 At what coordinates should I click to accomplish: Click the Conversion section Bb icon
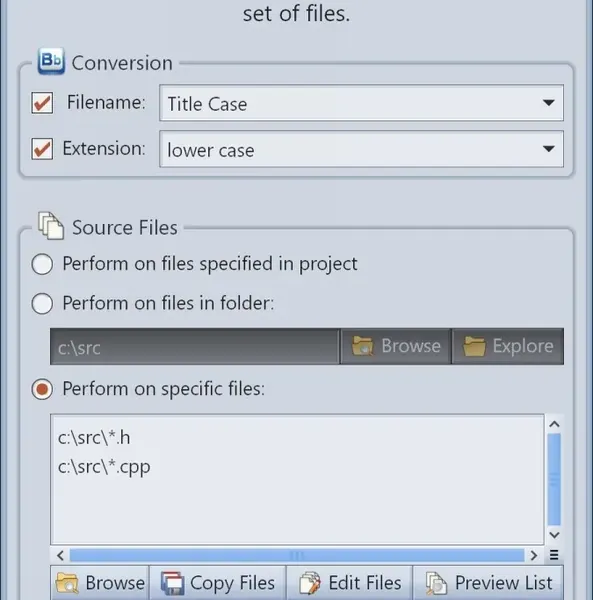(51, 61)
